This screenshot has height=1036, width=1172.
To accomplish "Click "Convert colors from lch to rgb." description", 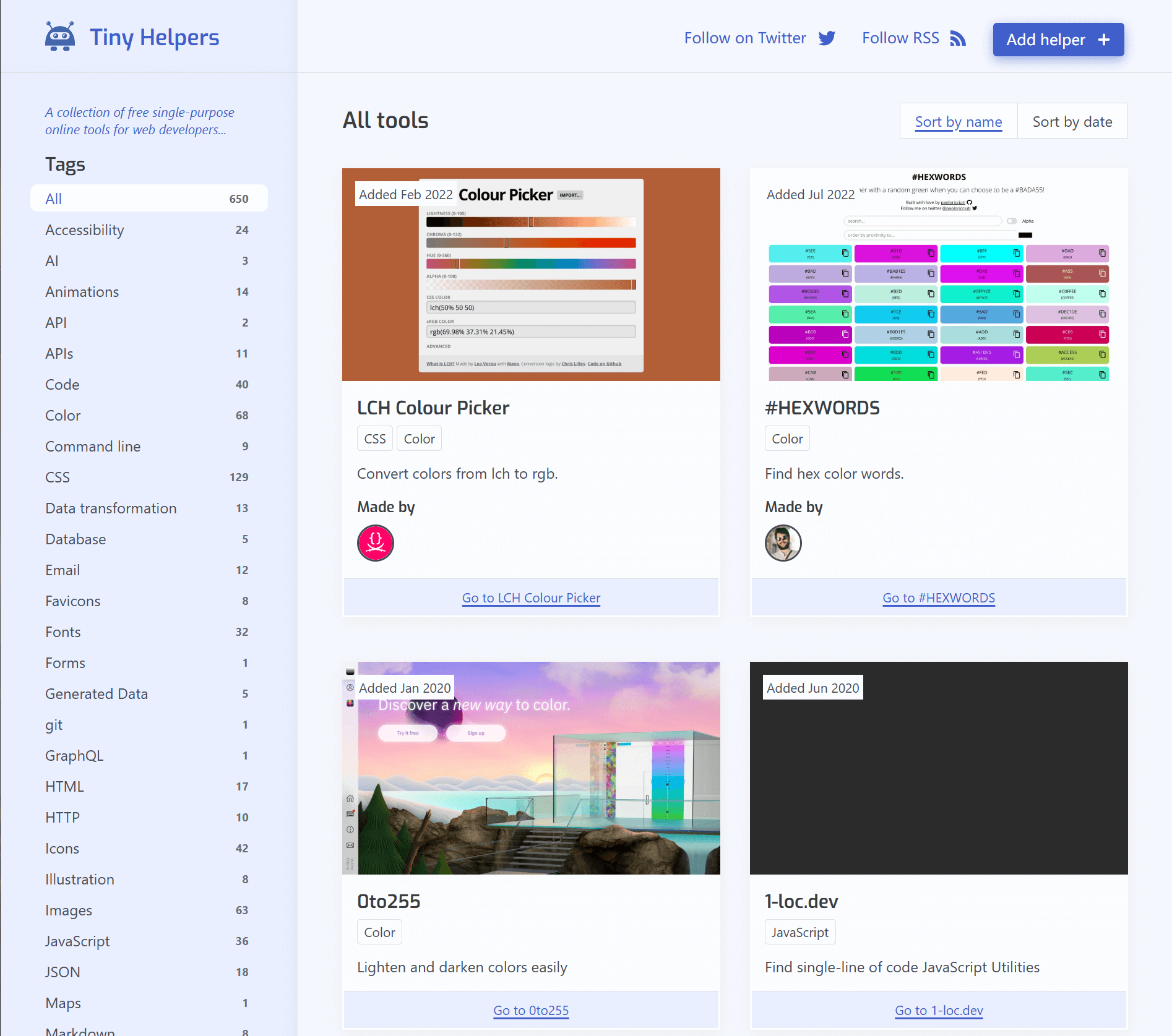I will pyautogui.click(x=457, y=474).
